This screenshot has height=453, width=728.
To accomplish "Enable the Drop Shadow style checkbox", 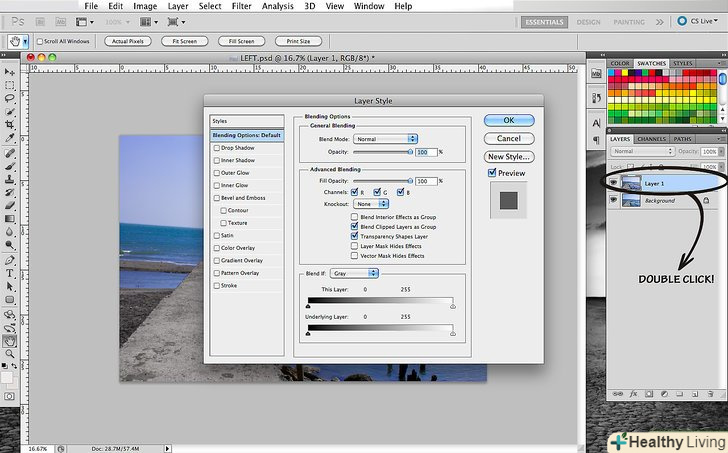I will click(x=217, y=148).
